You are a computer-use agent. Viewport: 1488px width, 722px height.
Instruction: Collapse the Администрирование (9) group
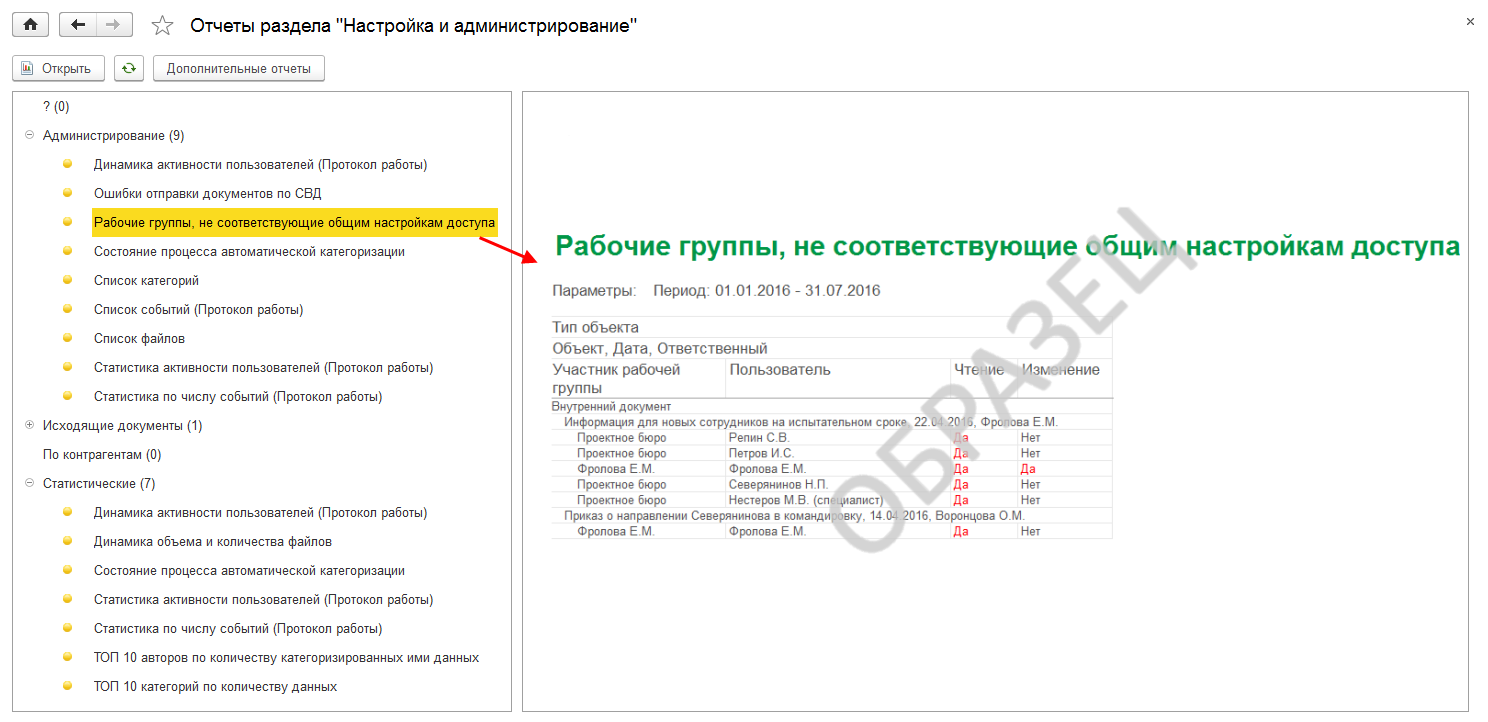[29, 135]
